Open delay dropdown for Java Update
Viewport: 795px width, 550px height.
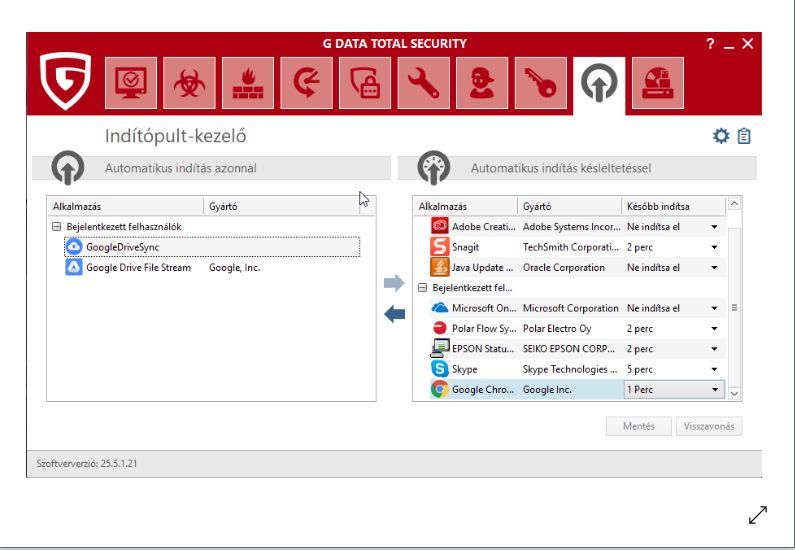tap(714, 268)
